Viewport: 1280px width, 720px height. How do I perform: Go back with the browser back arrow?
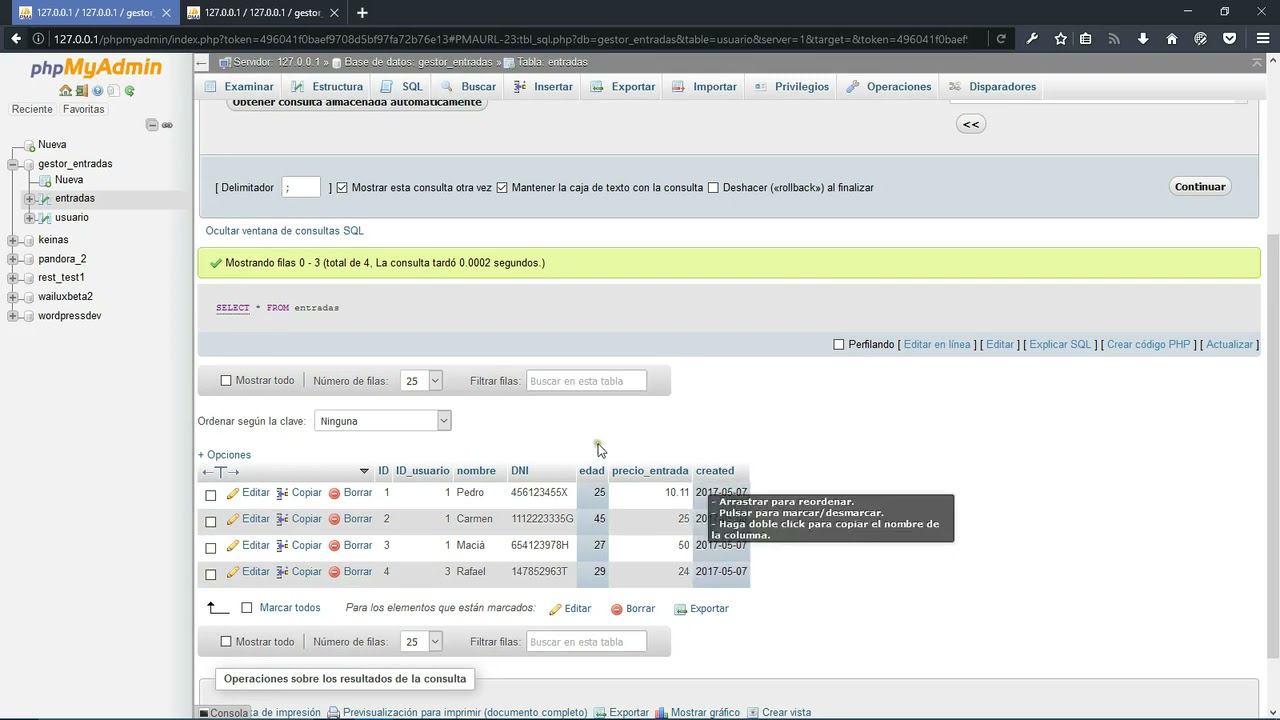[x=16, y=39]
